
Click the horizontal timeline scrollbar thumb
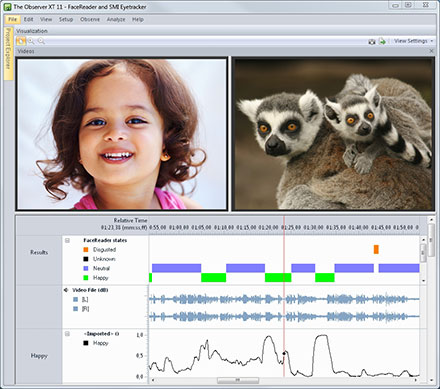tap(238, 380)
